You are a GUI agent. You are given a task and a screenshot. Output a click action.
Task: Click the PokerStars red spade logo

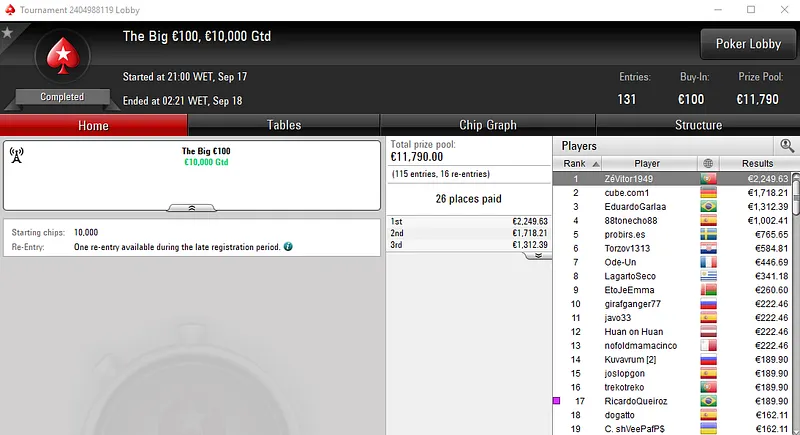[x=63, y=56]
